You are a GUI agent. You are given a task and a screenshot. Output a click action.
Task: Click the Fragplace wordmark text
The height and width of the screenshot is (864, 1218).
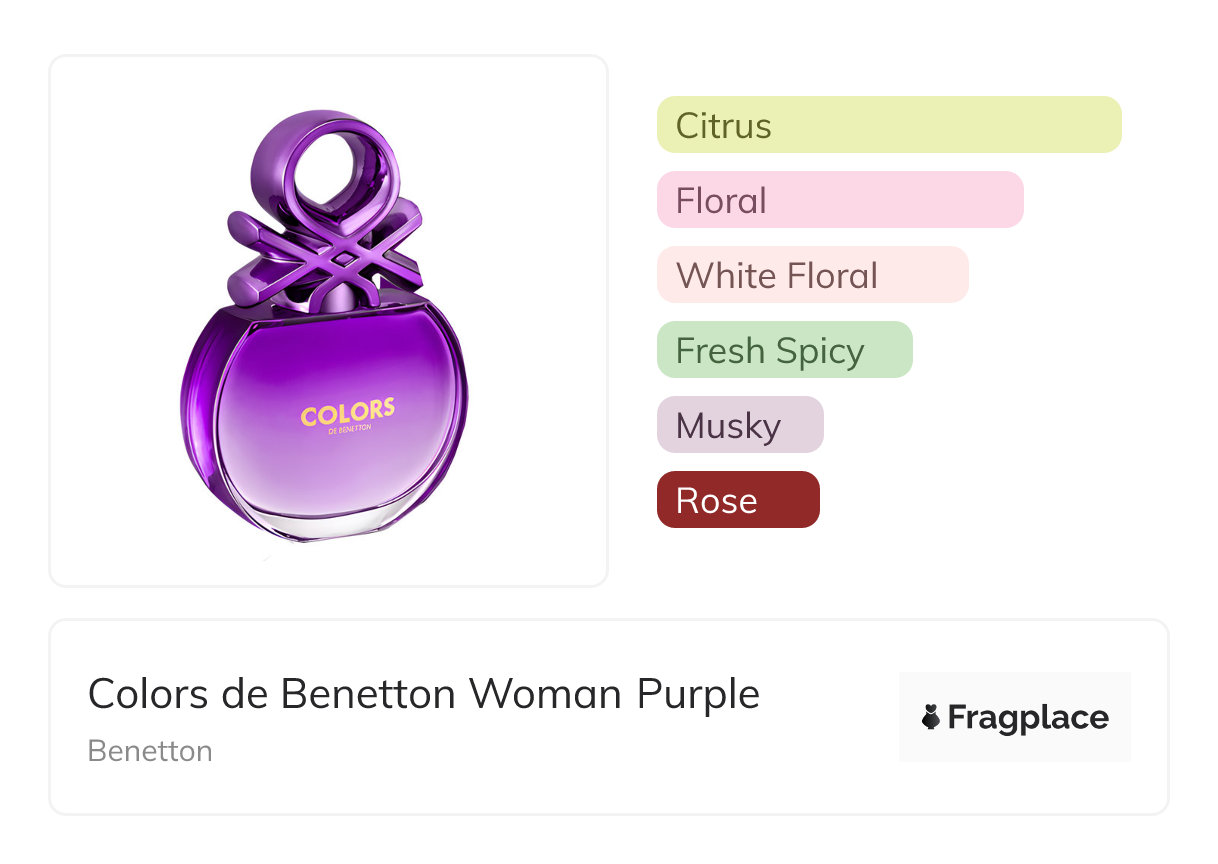1028,718
